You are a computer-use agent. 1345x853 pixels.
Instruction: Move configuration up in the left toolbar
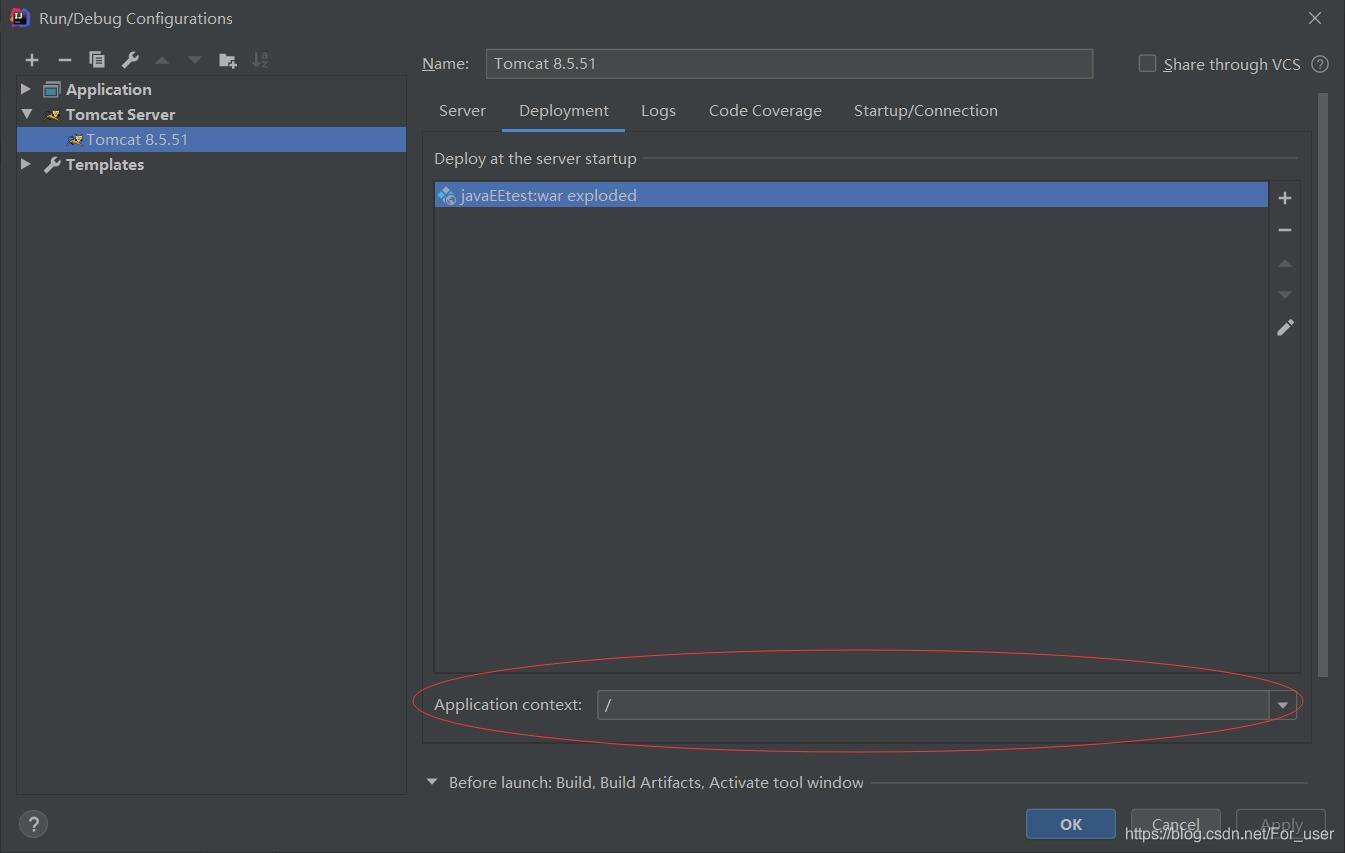coord(162,60)
